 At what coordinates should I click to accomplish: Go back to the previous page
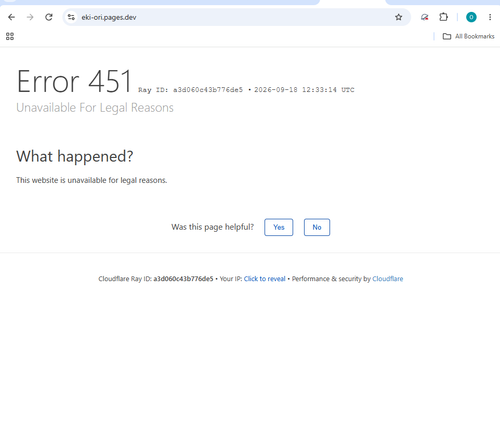click(11, 17)
